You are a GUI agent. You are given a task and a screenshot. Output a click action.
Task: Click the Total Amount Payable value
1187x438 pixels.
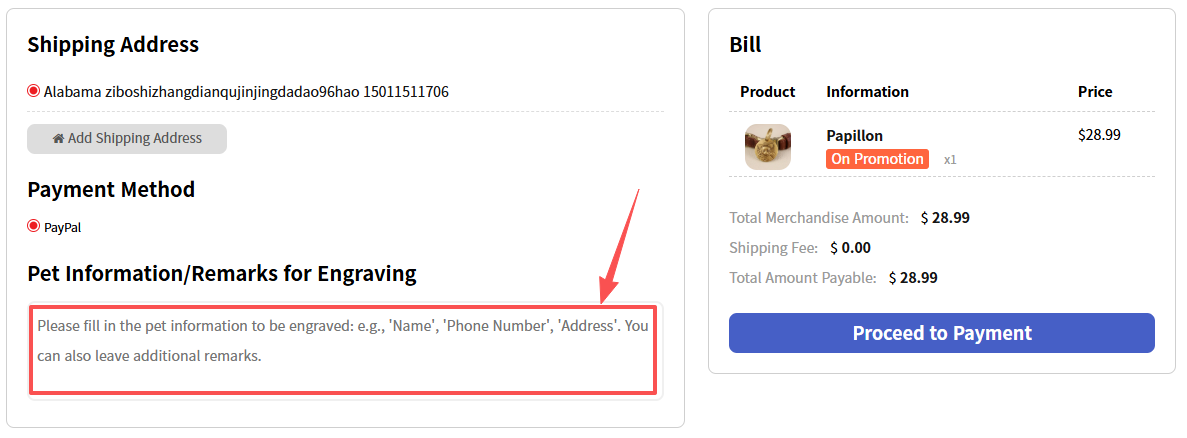point(913,278)
